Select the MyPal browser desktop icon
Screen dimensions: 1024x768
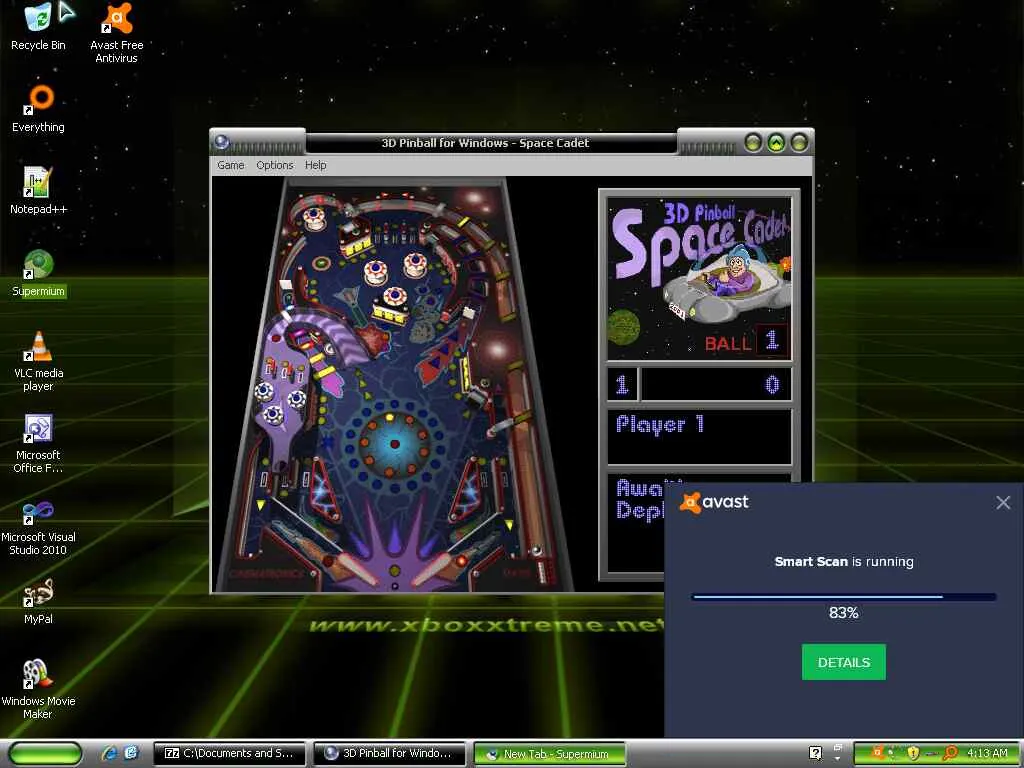pos(38,601)
